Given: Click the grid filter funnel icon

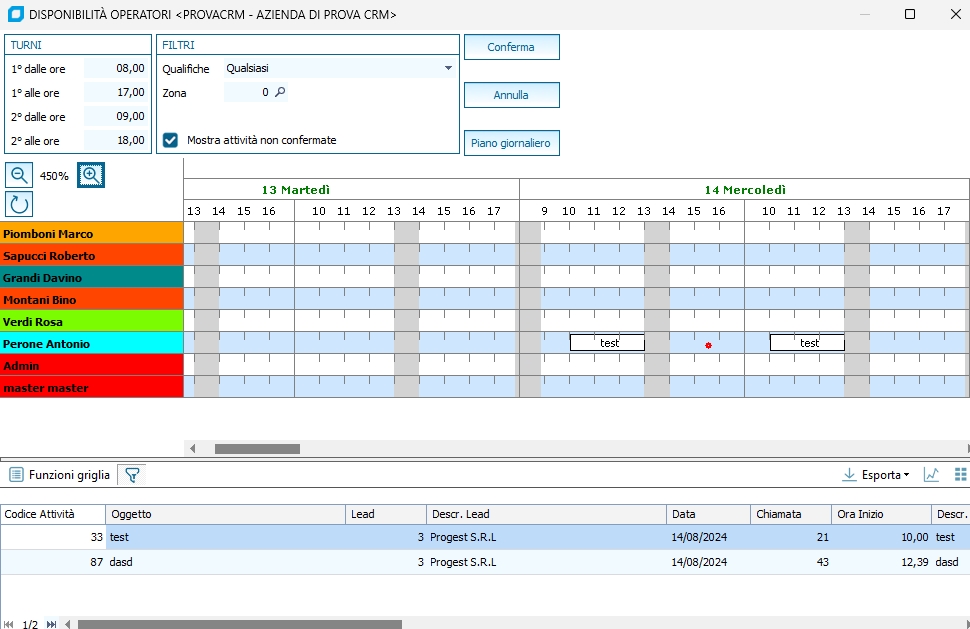Looking at the screenshot, I should point(131,475).
